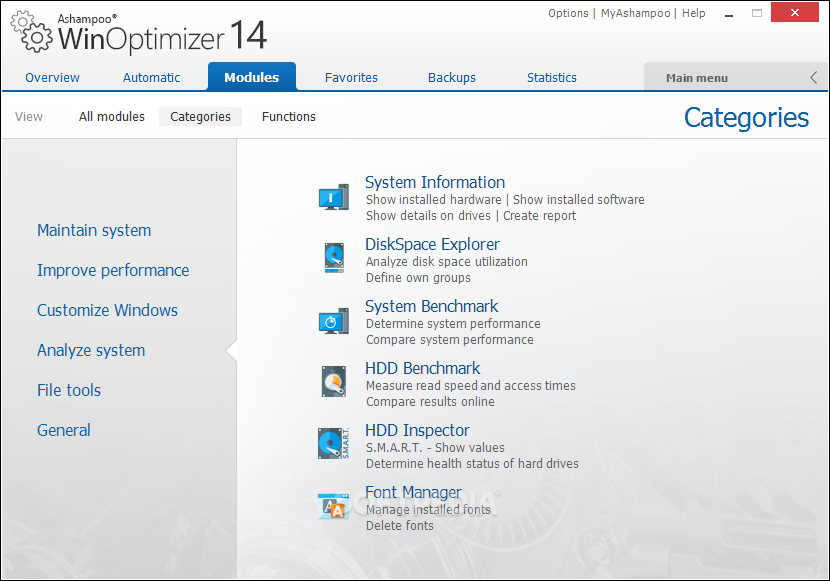Select File tools category
This screenshot has height=581, width=830.
point(69,390)
